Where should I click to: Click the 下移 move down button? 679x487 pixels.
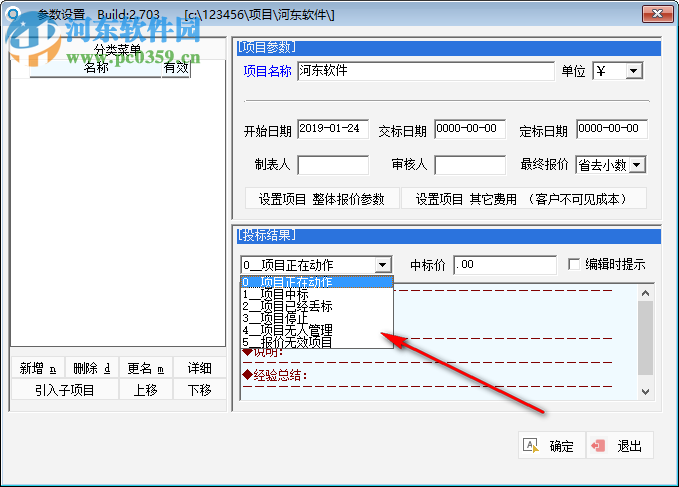[x=199, y=390]
